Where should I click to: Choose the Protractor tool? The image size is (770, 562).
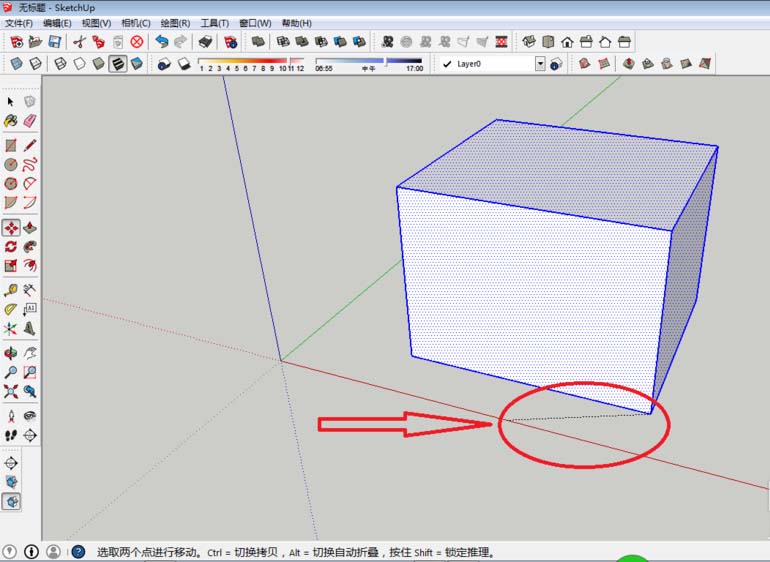pos(11,309)
